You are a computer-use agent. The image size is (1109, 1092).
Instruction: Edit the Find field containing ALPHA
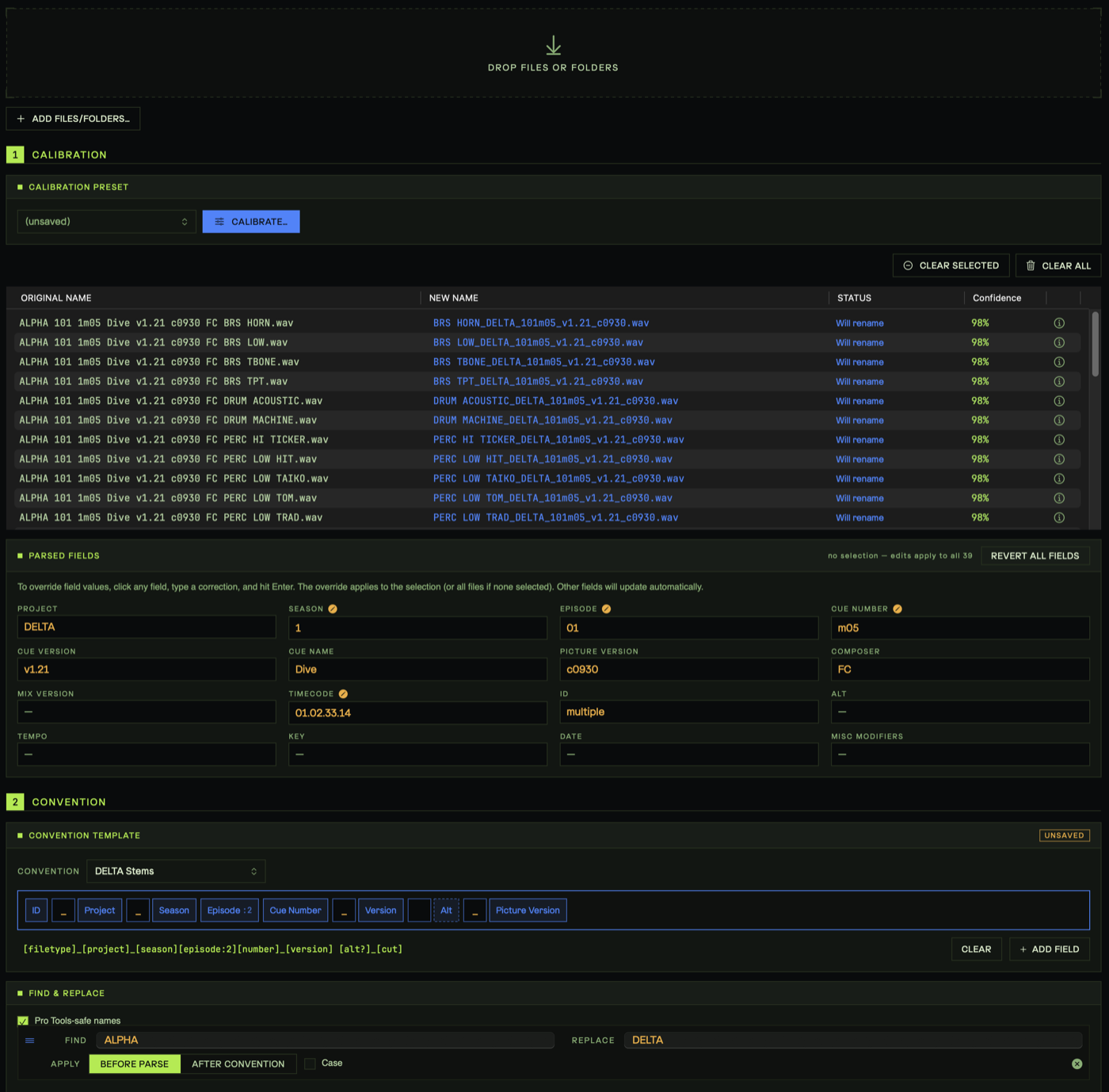(x=325, y=1040)
